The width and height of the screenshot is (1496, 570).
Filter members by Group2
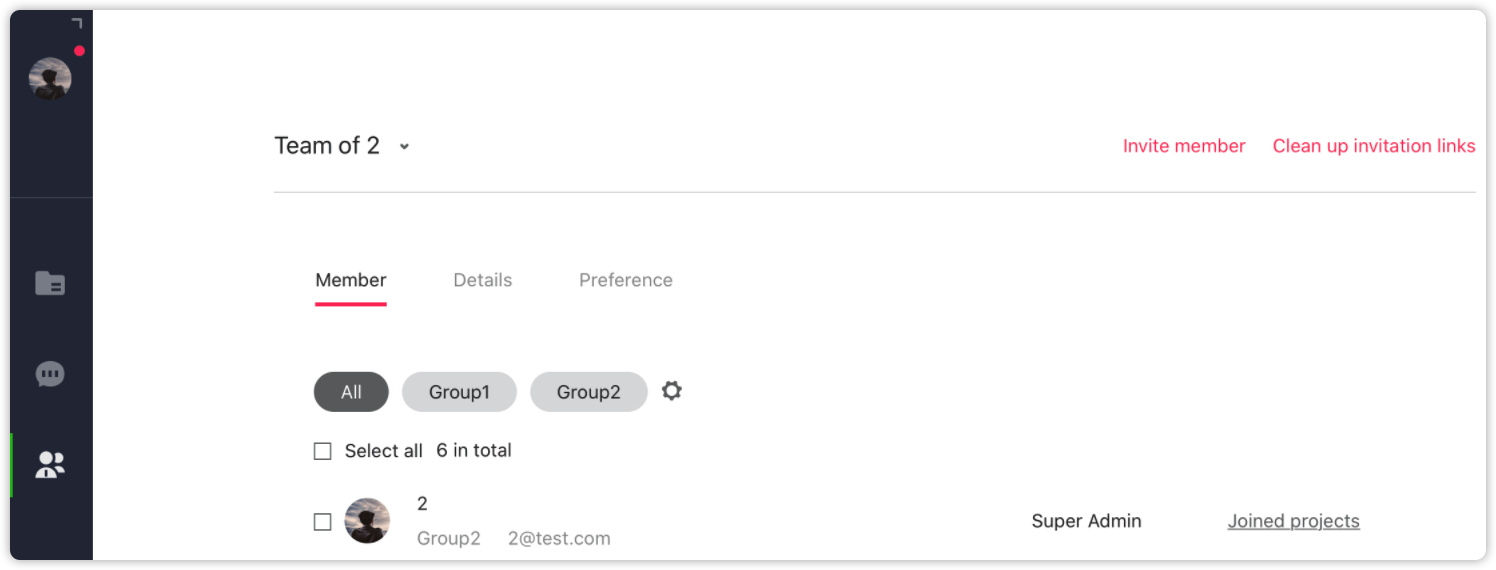(589, 392)
